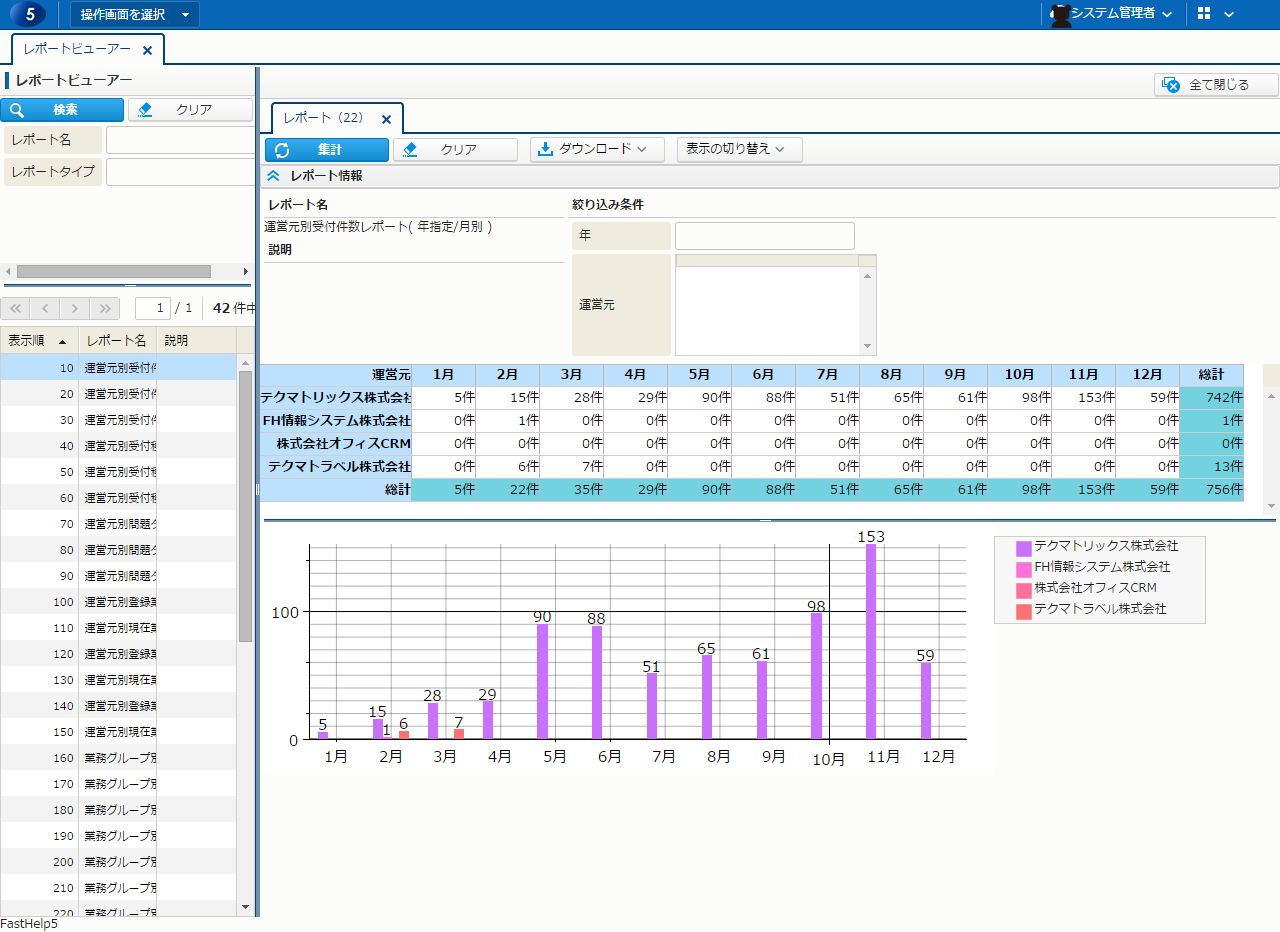
Task: Open the 表示の切り替え dropdown
Action: pos(739,149)
